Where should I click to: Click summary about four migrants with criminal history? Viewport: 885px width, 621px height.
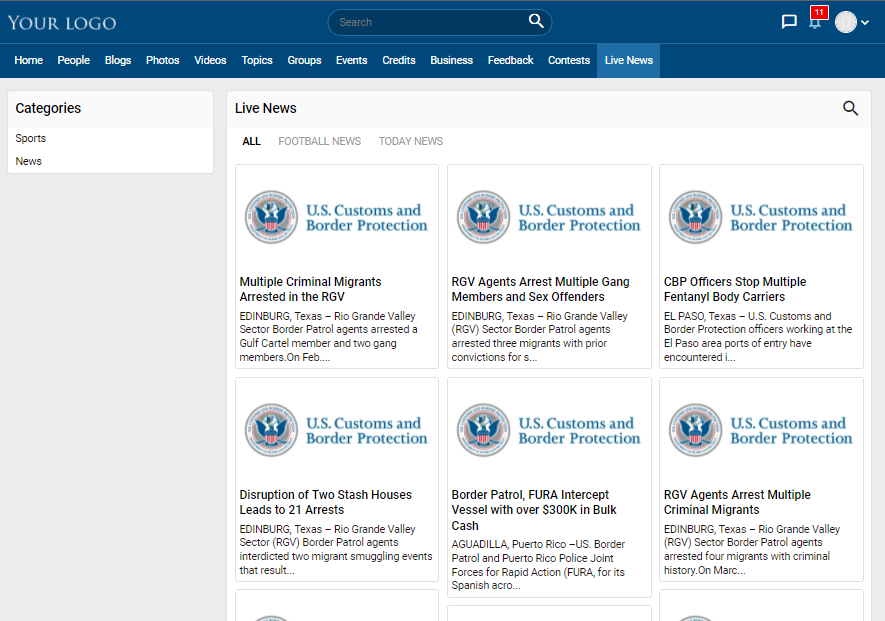pyautogui.click(x=752, y=549)
